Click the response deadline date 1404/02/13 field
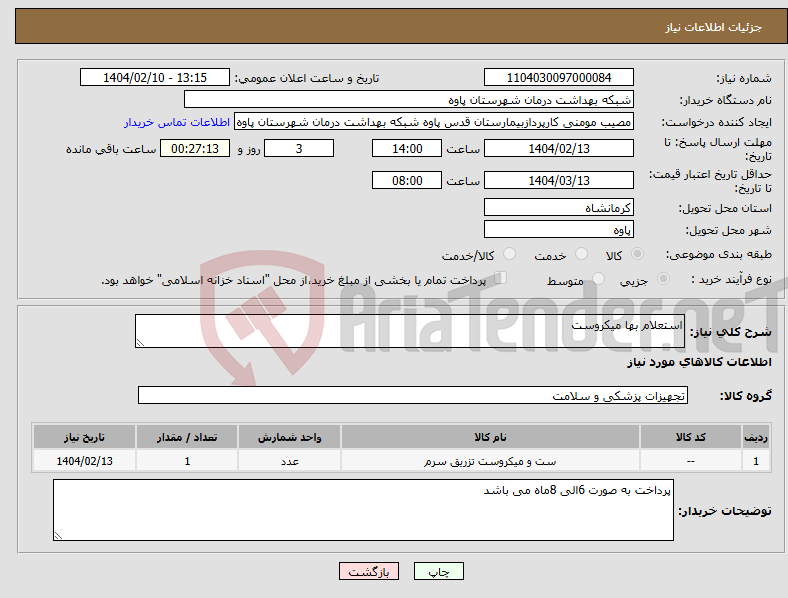This screenshot has width=788, height=598. pyautogui.click(x=558, y=149)
